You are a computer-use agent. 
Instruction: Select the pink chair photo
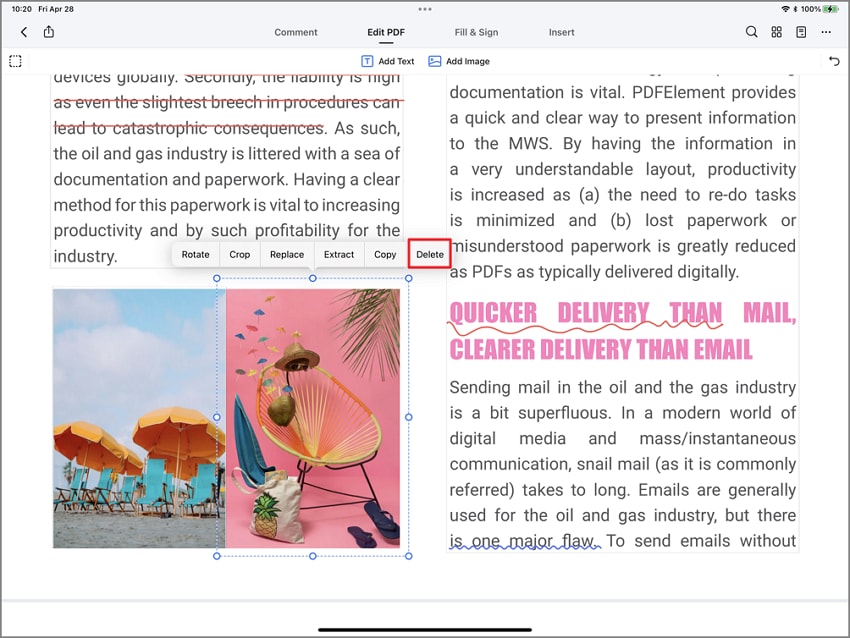click(x=313, y=418)
